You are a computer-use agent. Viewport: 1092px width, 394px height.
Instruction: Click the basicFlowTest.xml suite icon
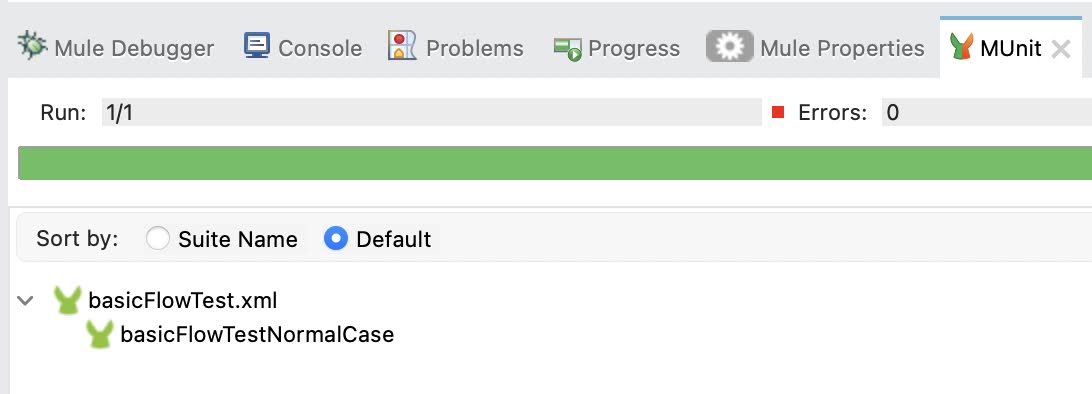tap(67, 301)
